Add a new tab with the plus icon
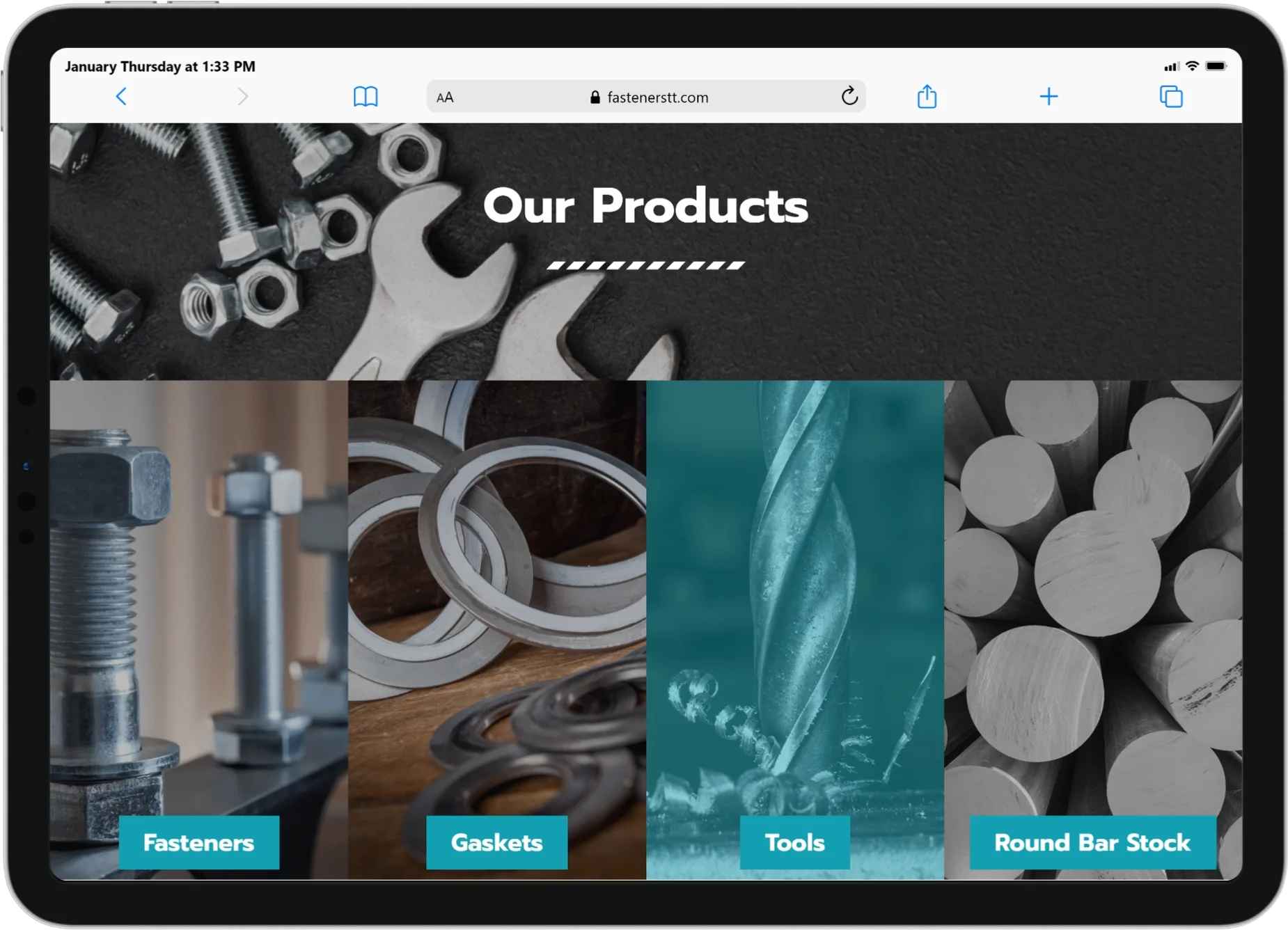 point(1049,96)
